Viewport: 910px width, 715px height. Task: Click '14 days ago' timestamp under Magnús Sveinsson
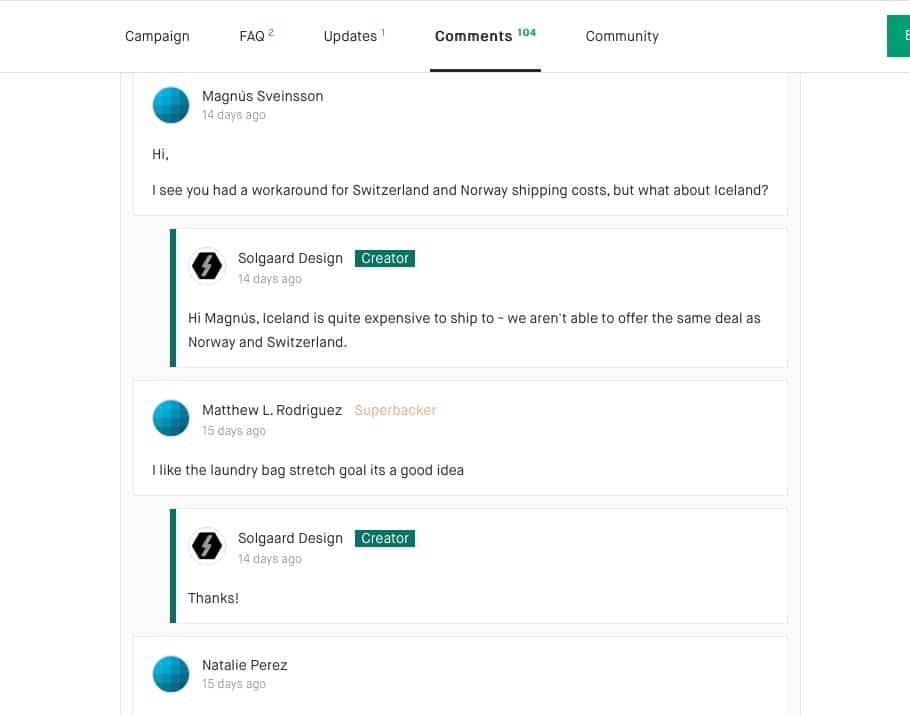click(x=234, y=115)
